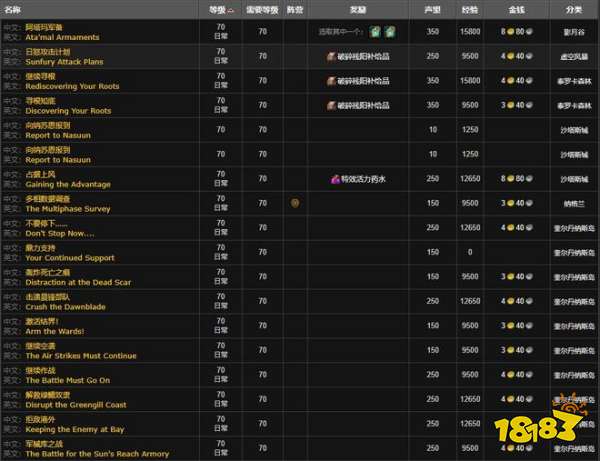
Task: Sort the table by the 名称 column header
Action: point(14,9)
